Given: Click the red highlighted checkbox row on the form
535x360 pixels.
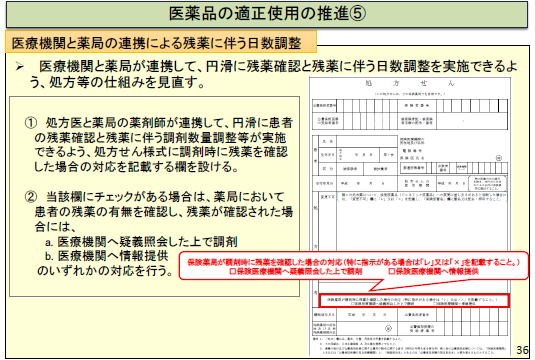Looking at the screenshot, I should (414, 301).
